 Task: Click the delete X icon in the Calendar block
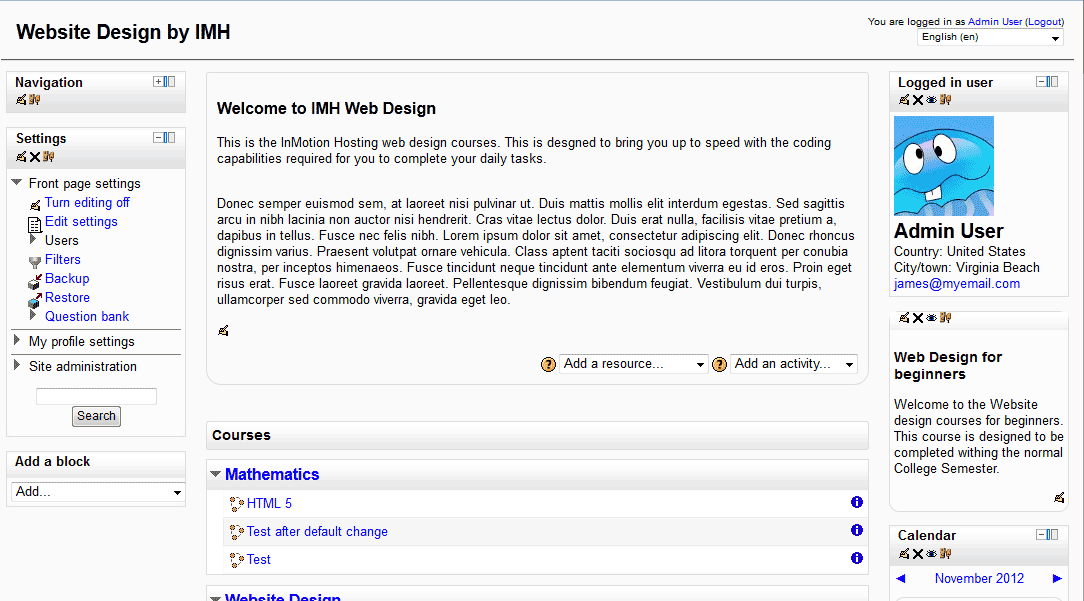[x=917, y=553]
